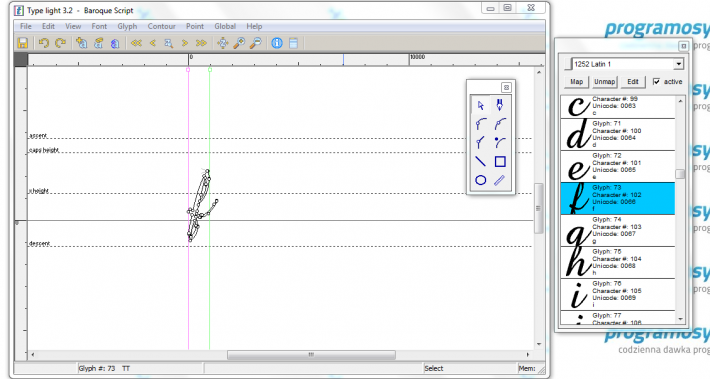Select the Line tool in the toolbox
Image resolution: width=710 pixels, height=379 pixels.
[x=481, y=161]
